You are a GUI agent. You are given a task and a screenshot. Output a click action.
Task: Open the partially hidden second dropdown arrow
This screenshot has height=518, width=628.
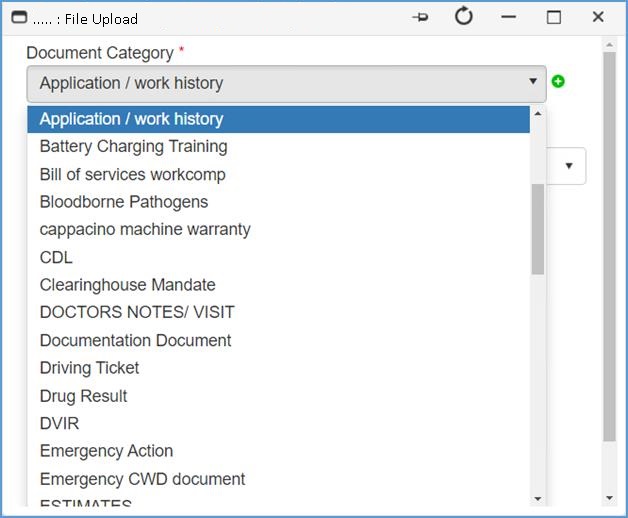point(569,166)
